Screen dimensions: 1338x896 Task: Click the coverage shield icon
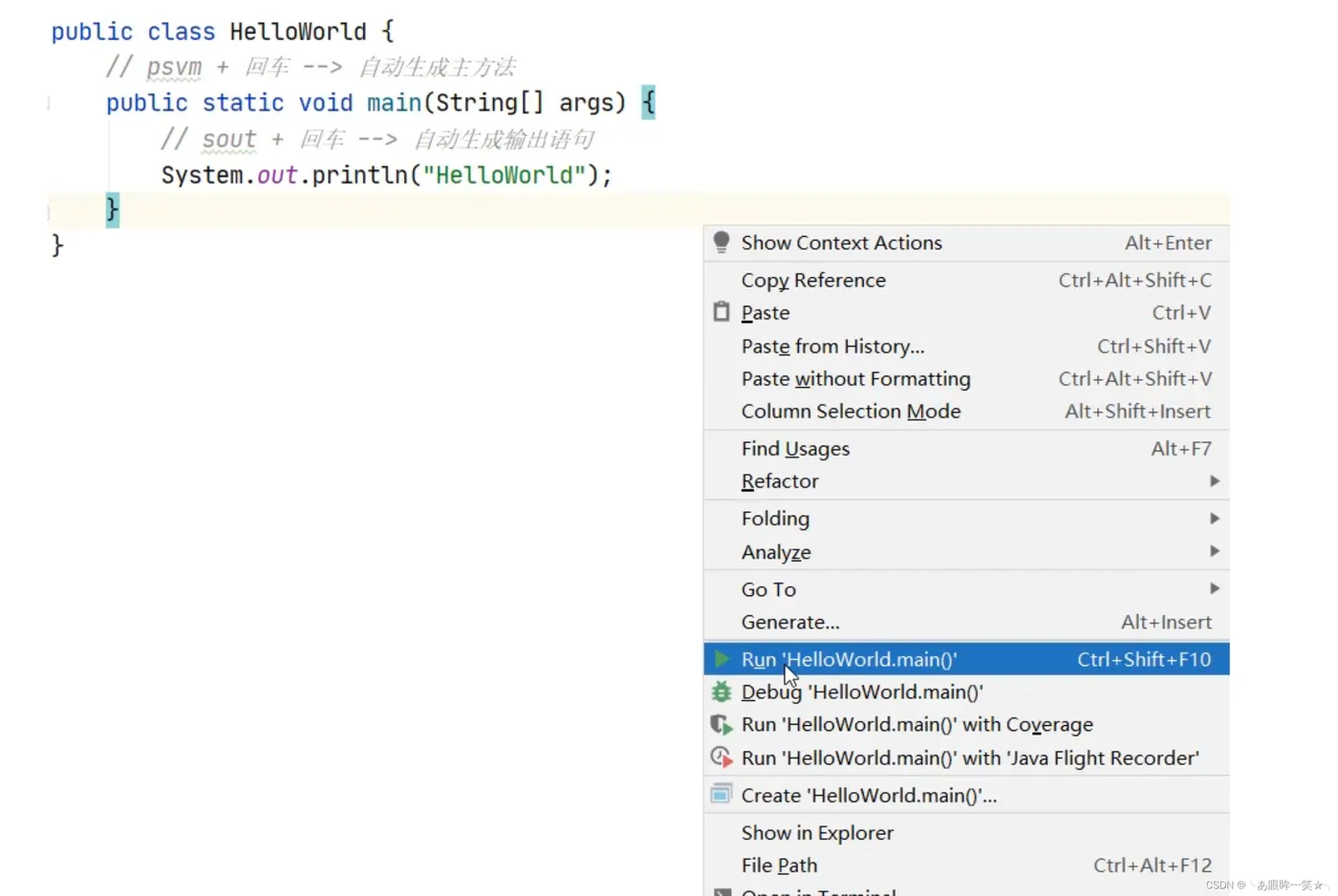tap(722, 725)
